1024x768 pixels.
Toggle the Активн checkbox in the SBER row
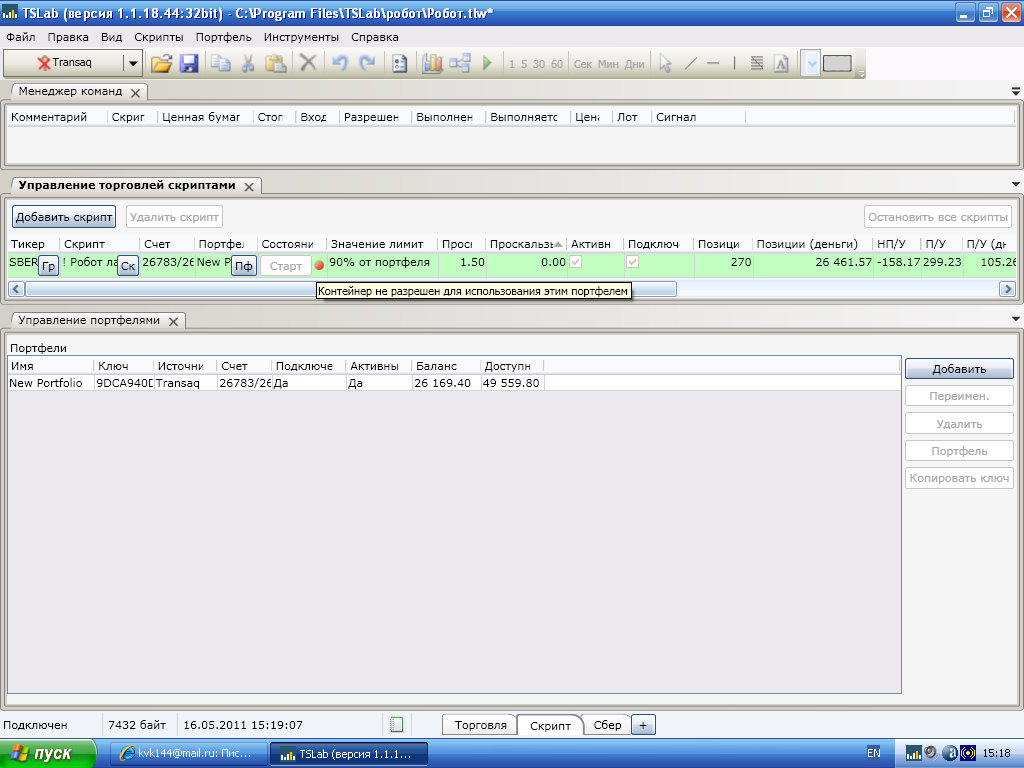coord(576,263)
